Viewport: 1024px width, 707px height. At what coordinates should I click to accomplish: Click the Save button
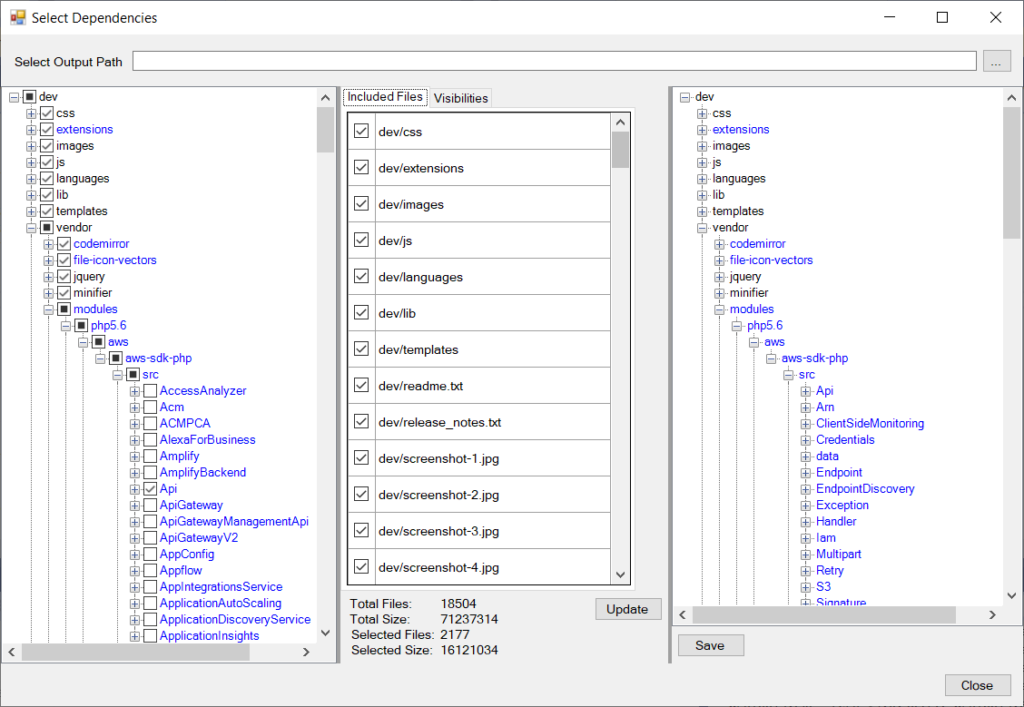point(710,645)
